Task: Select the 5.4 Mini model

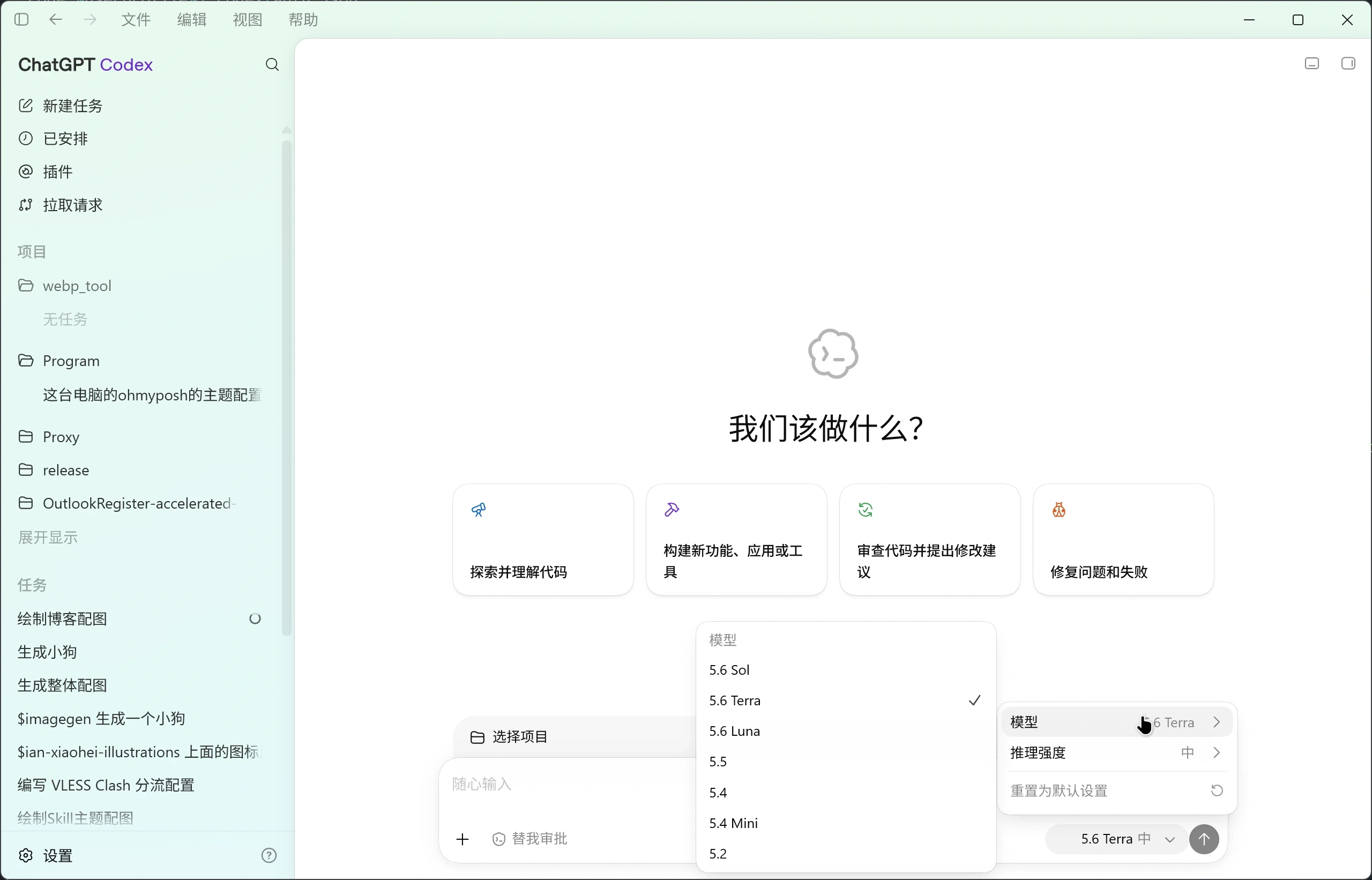Action: pos(846,823)
